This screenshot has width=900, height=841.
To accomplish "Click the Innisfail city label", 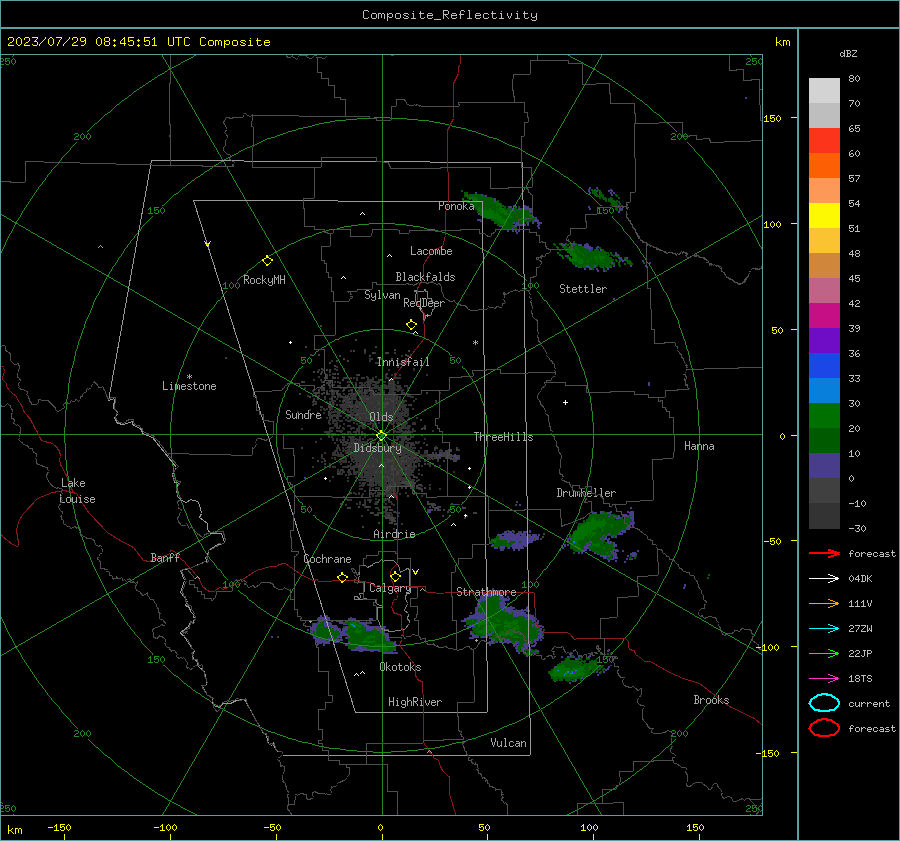I will tap(403, 362).
